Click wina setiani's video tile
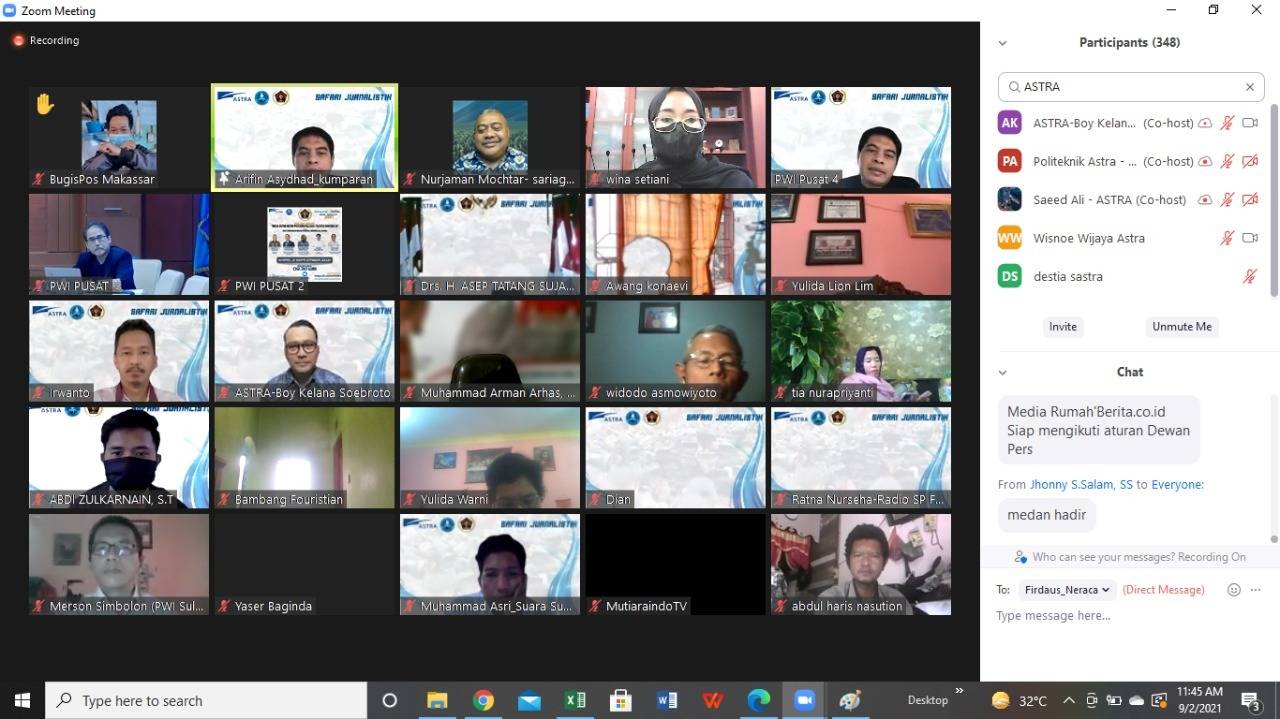This screenshot has width=1280, height=719. [675, 137]
